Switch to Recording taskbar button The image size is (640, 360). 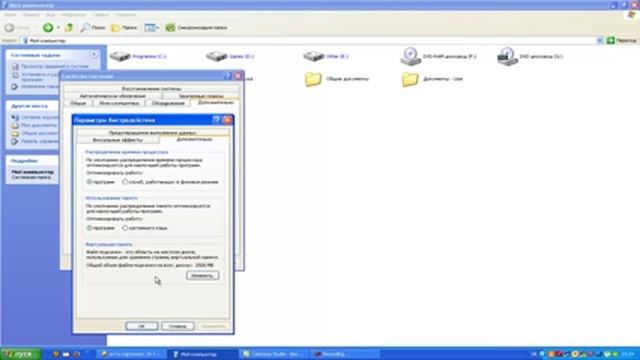345,354
